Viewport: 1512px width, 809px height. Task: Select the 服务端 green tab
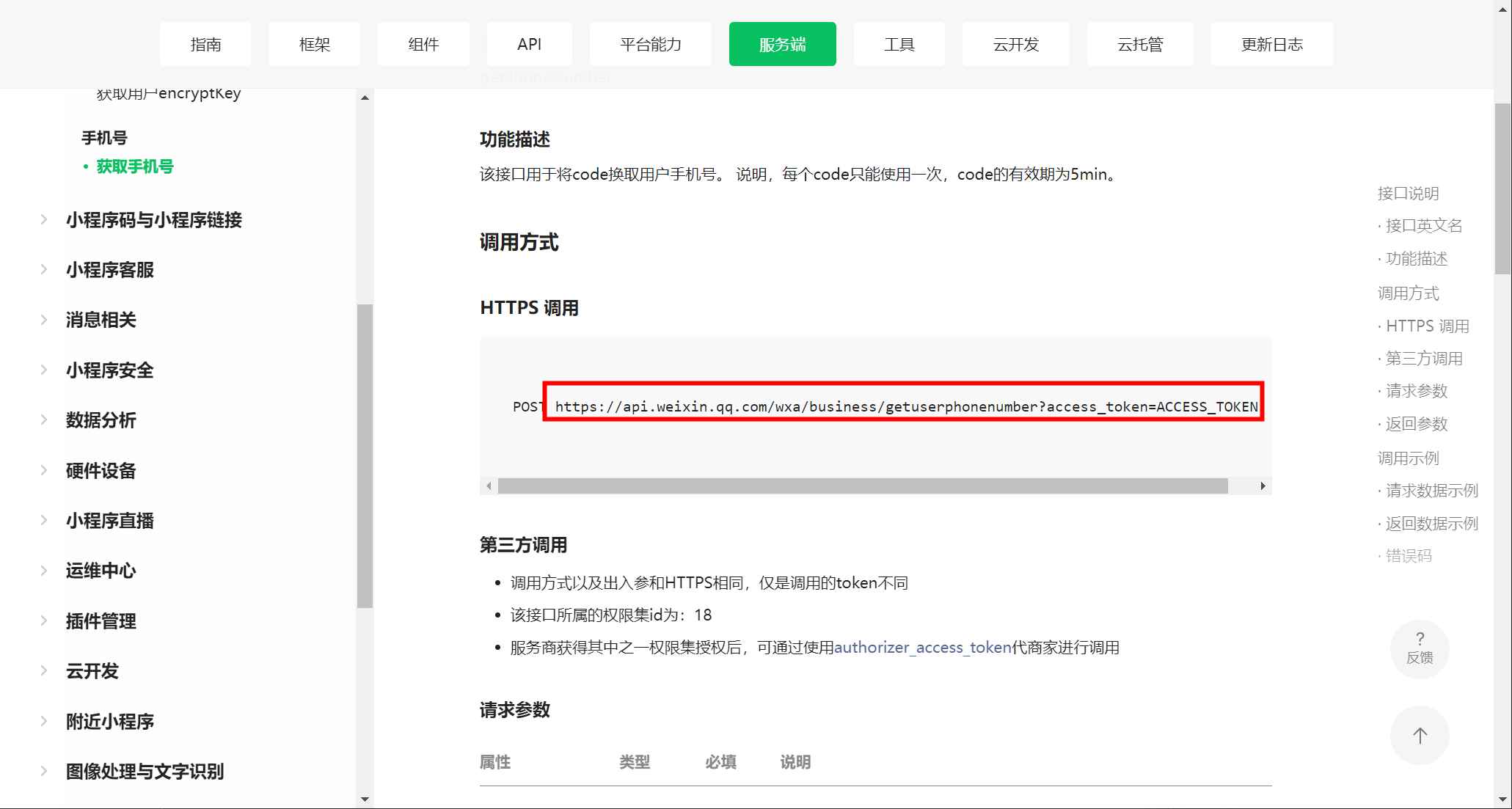pos(782,44)
